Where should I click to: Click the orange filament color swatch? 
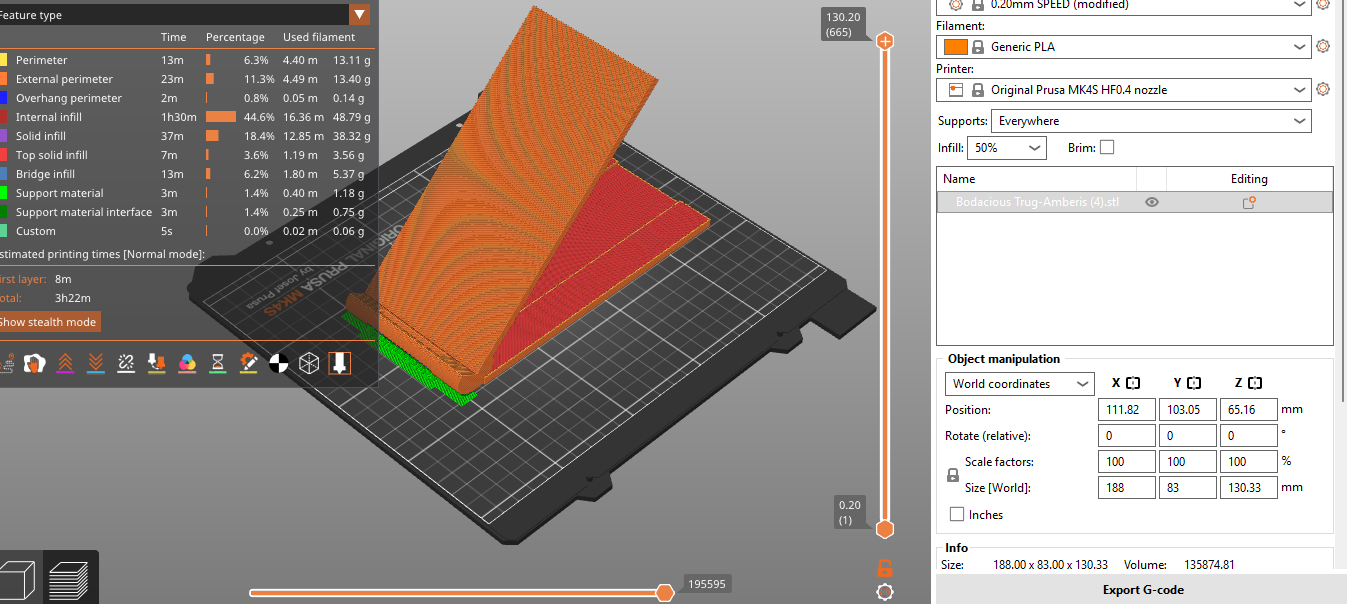[956, 47]
